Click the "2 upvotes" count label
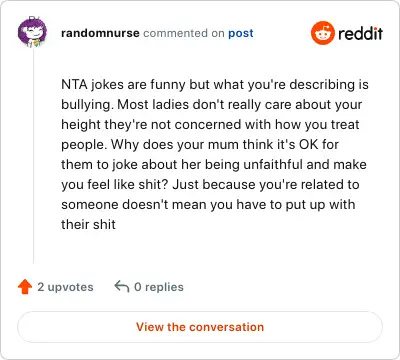Viewport: 400px width, 360px height. point(65,287)
